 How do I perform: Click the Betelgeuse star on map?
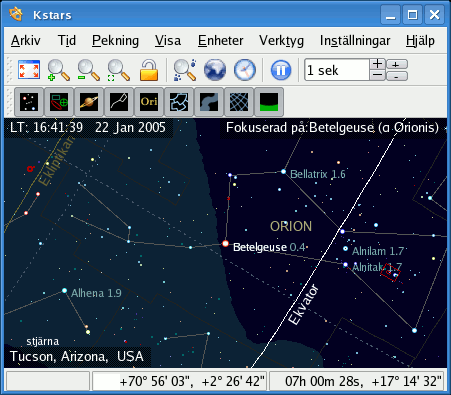225,243
